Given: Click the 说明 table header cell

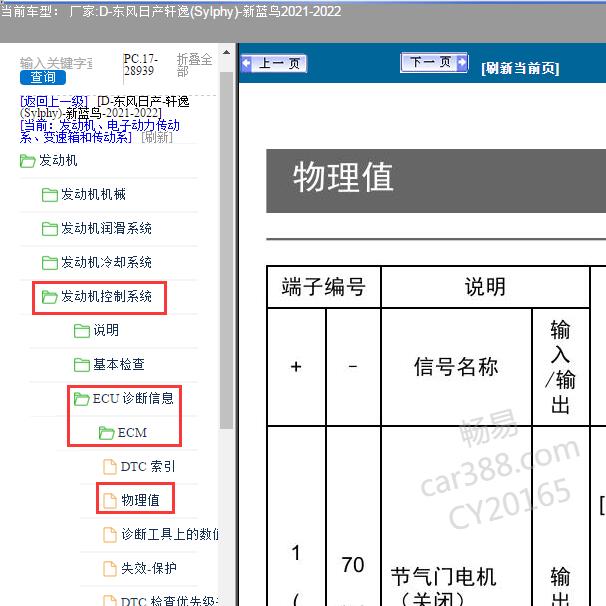Looking at the screenshot, I should (x=485, y=287).
